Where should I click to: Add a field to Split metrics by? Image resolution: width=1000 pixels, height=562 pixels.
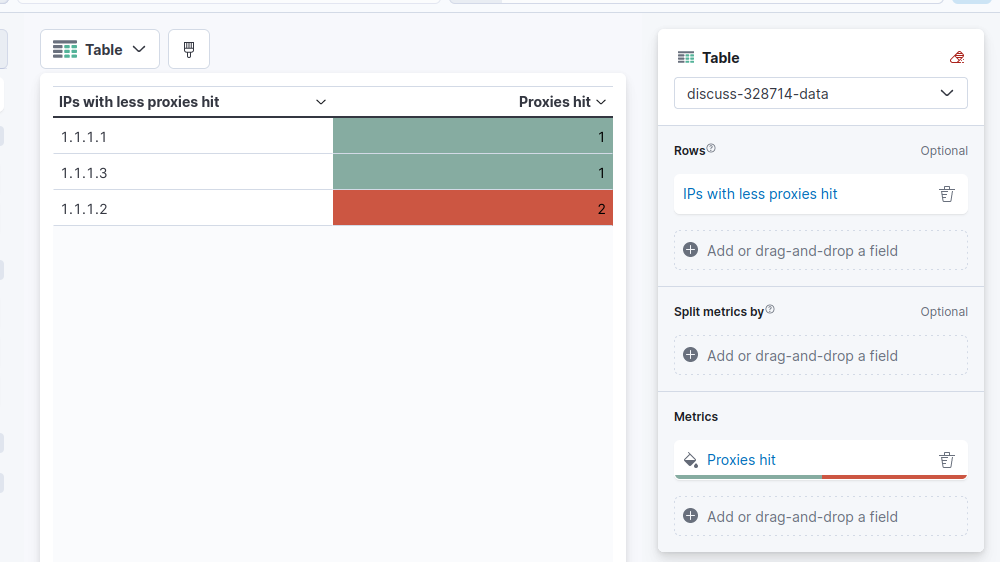click(820, 355)
